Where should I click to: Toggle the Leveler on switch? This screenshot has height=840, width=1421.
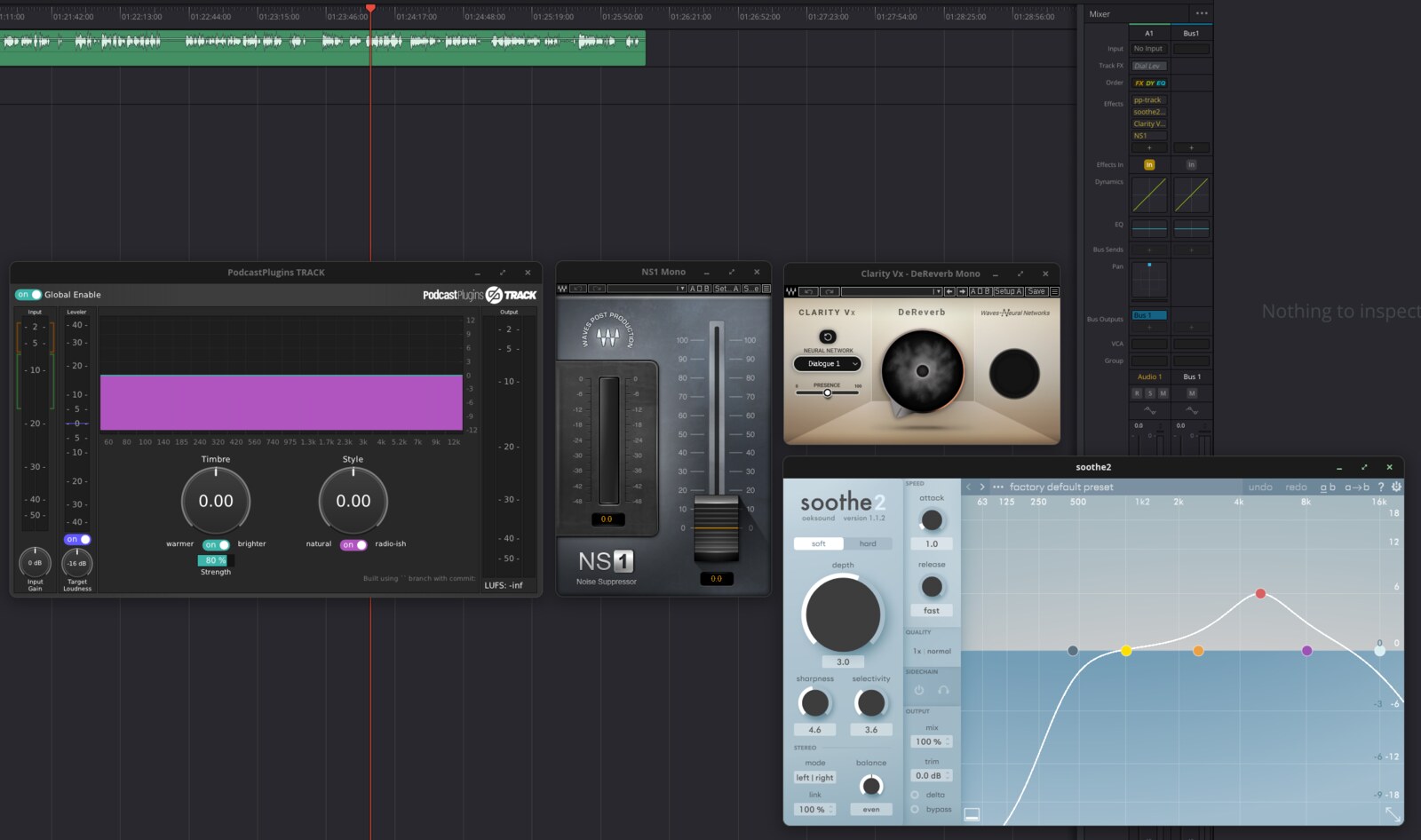(x=77, y=539)
